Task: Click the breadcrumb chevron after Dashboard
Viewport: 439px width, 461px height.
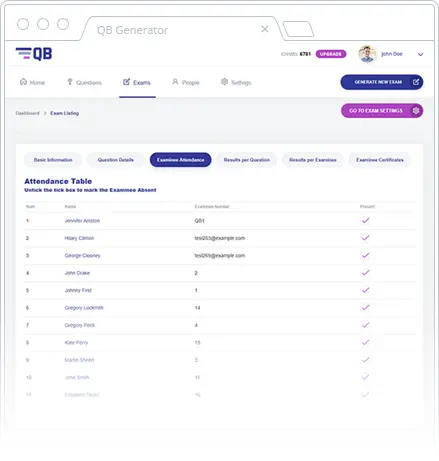Action: pos(45,113)
